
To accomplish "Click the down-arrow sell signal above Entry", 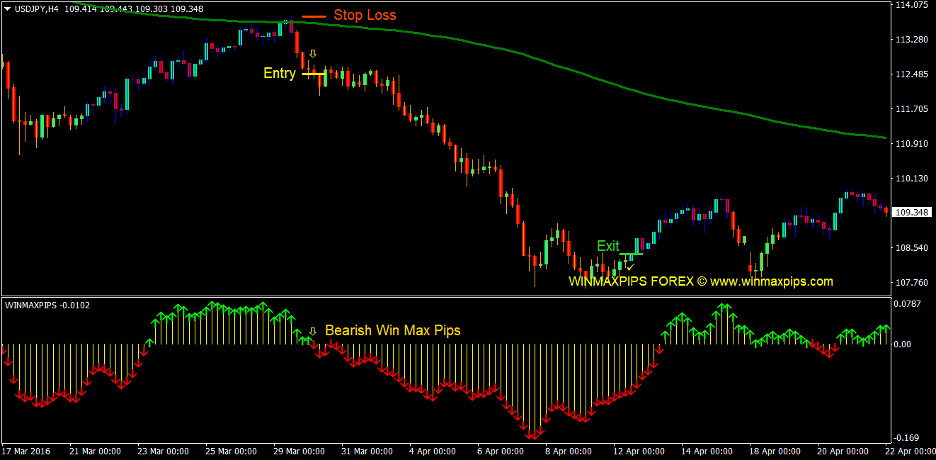I will pyautogui.click(x=313, y=54).
